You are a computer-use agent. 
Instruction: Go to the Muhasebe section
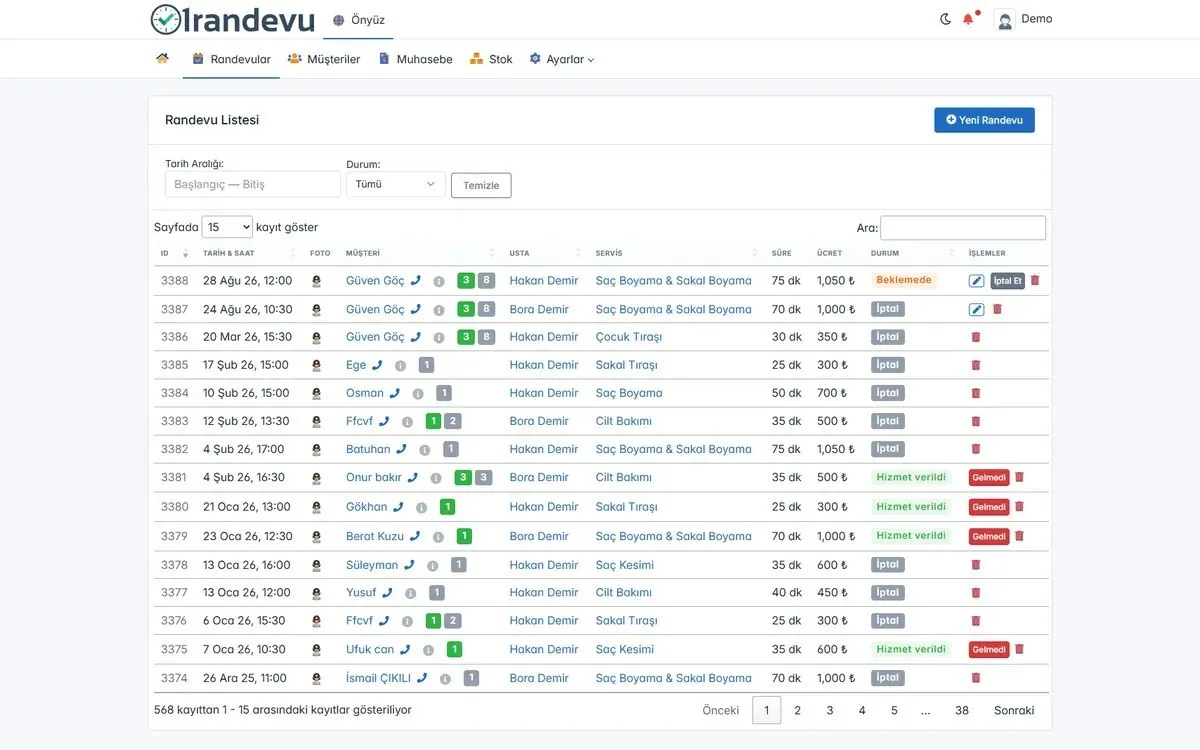(415, 59)
